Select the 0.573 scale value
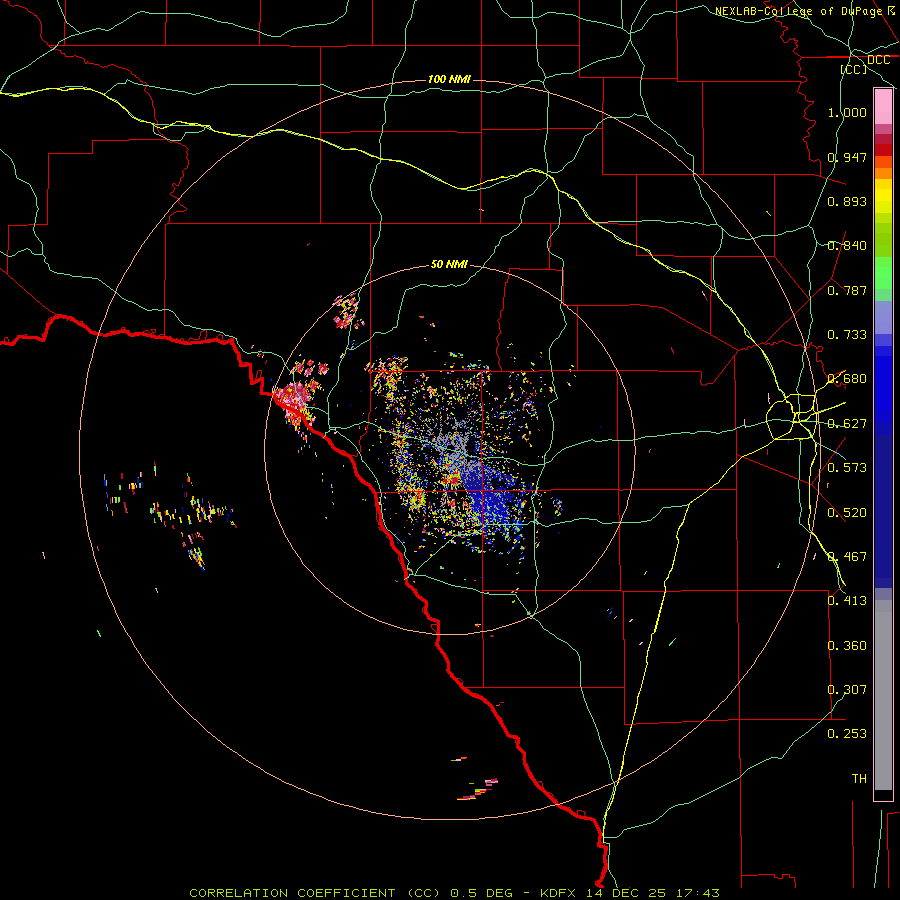900x900 pixels. pyautogui.click(x=847, y=468)
